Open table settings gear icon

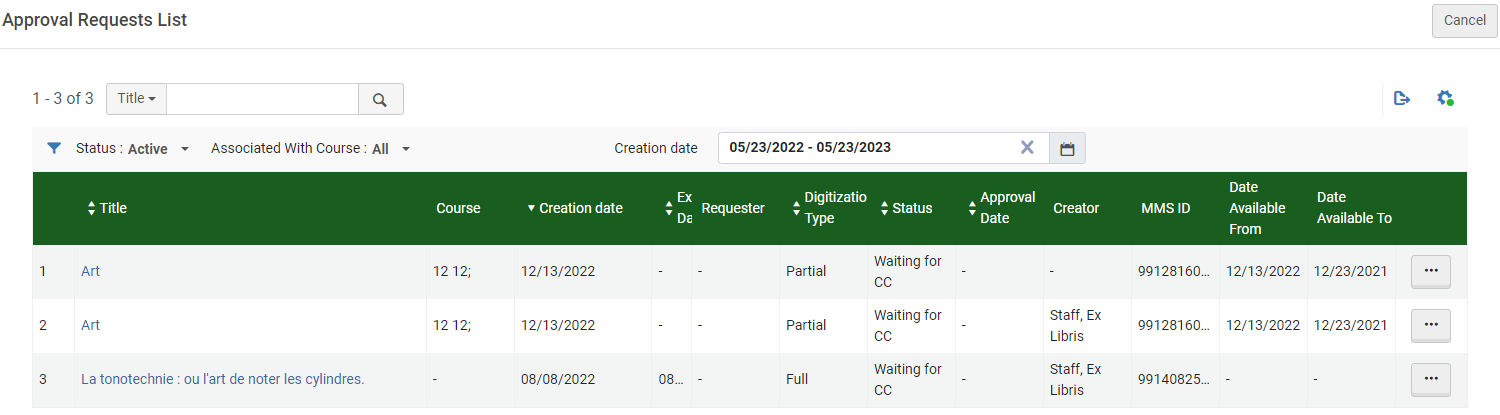click(x=1444, y=98)
